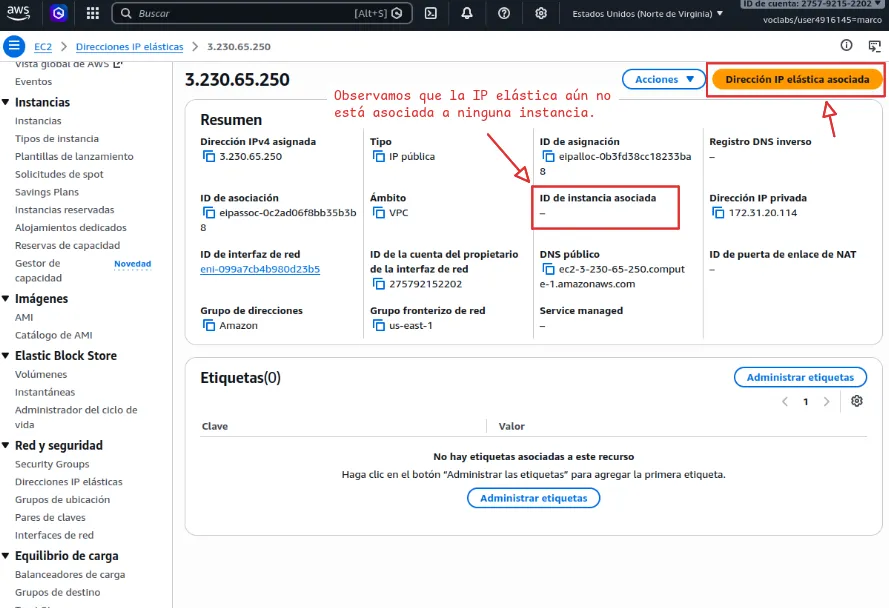
Task: Copy the VPC scope value
Action: 378,213
